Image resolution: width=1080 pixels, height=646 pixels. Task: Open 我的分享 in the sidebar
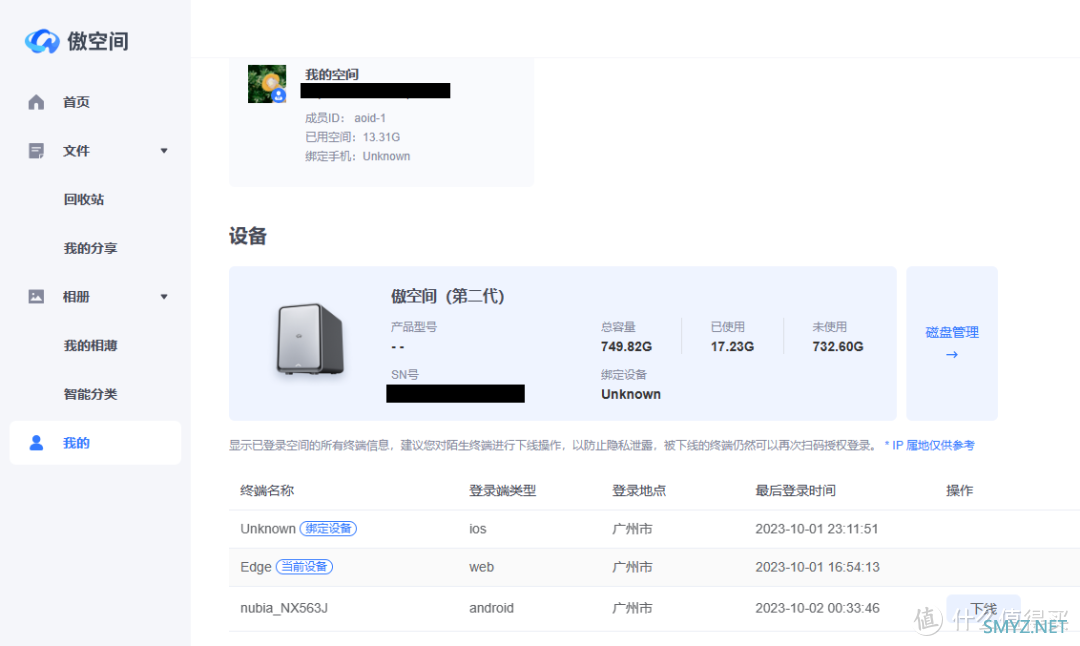pos(90,248)
